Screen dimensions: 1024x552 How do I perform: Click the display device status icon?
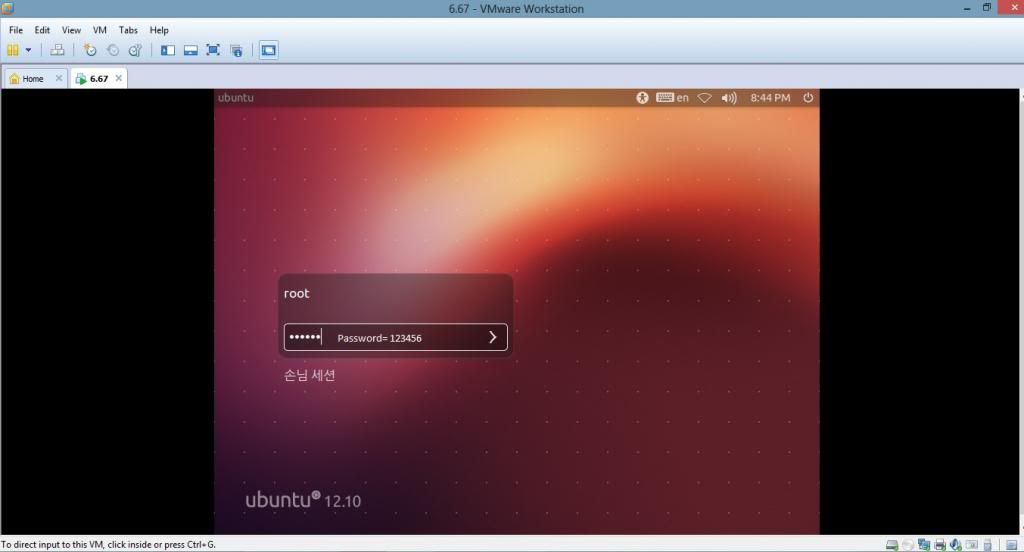pyautogui.click(x=972, y=545)
